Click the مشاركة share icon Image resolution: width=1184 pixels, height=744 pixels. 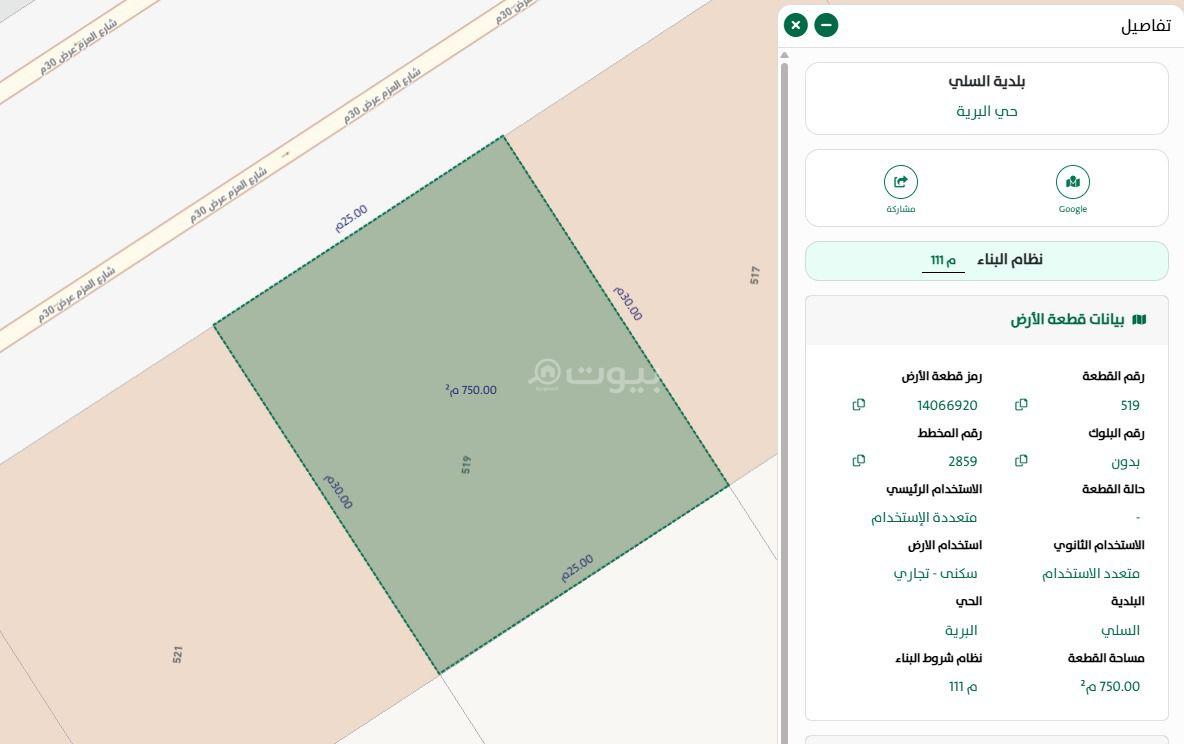point(901,182)
